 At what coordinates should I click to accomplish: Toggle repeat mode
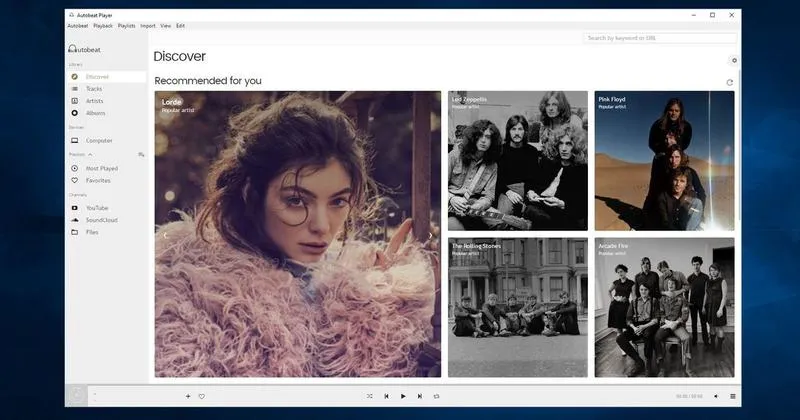[436, 396]
